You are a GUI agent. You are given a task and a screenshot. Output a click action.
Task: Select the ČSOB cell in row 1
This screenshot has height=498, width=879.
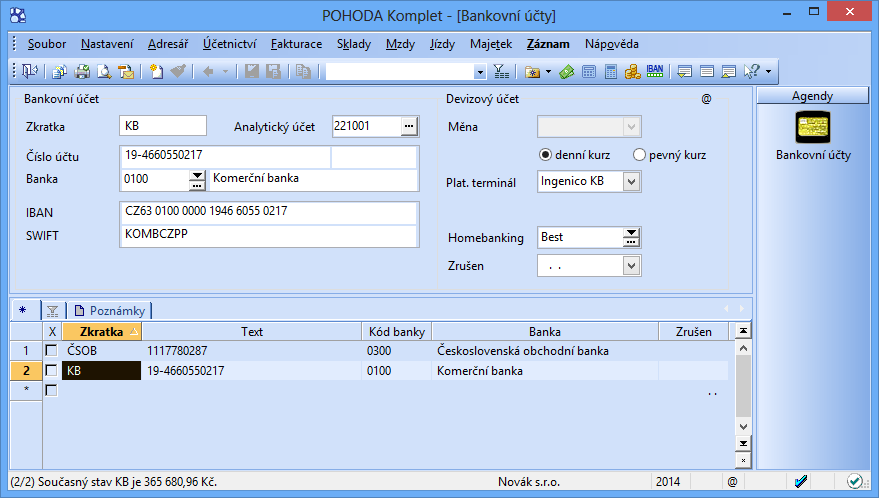click(x=101, y=351)
